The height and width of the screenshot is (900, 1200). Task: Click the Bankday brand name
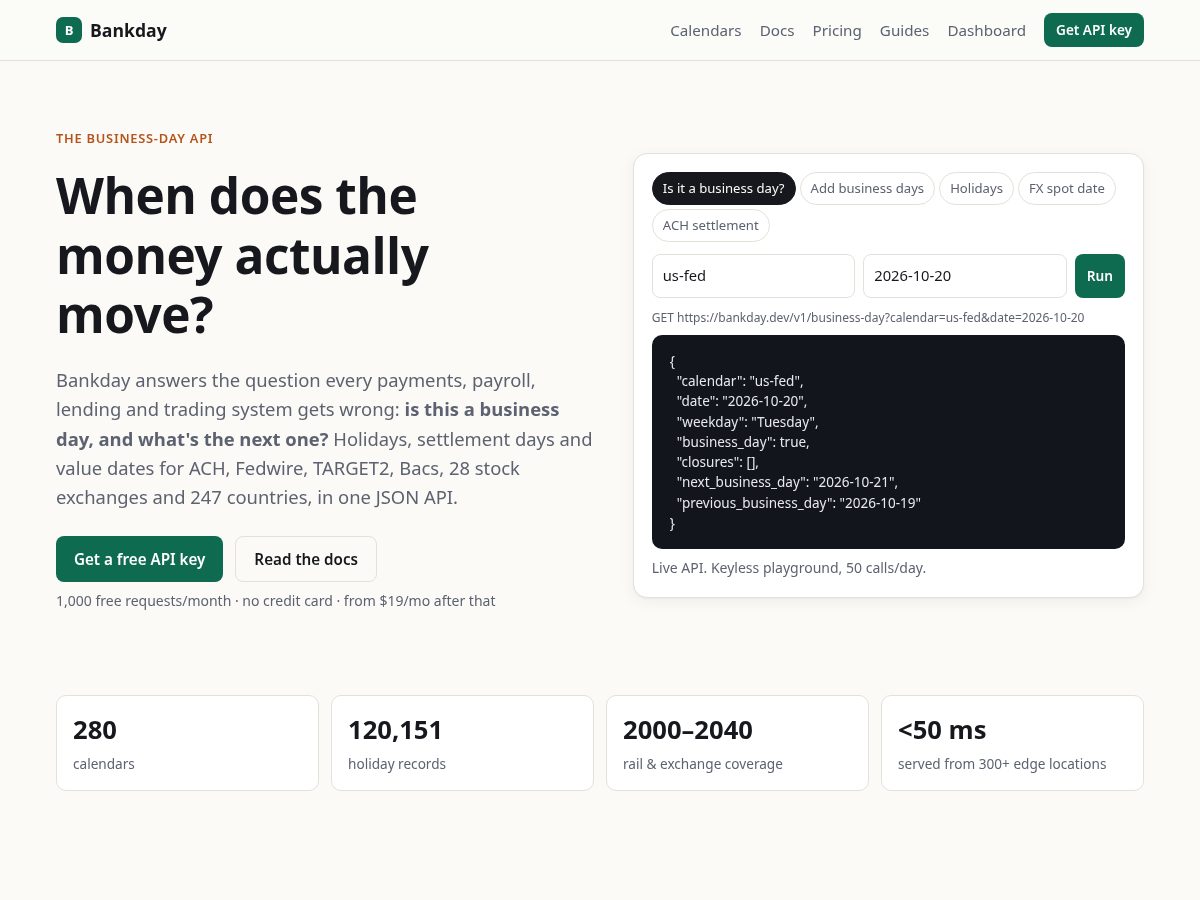[x=128, y=30]
